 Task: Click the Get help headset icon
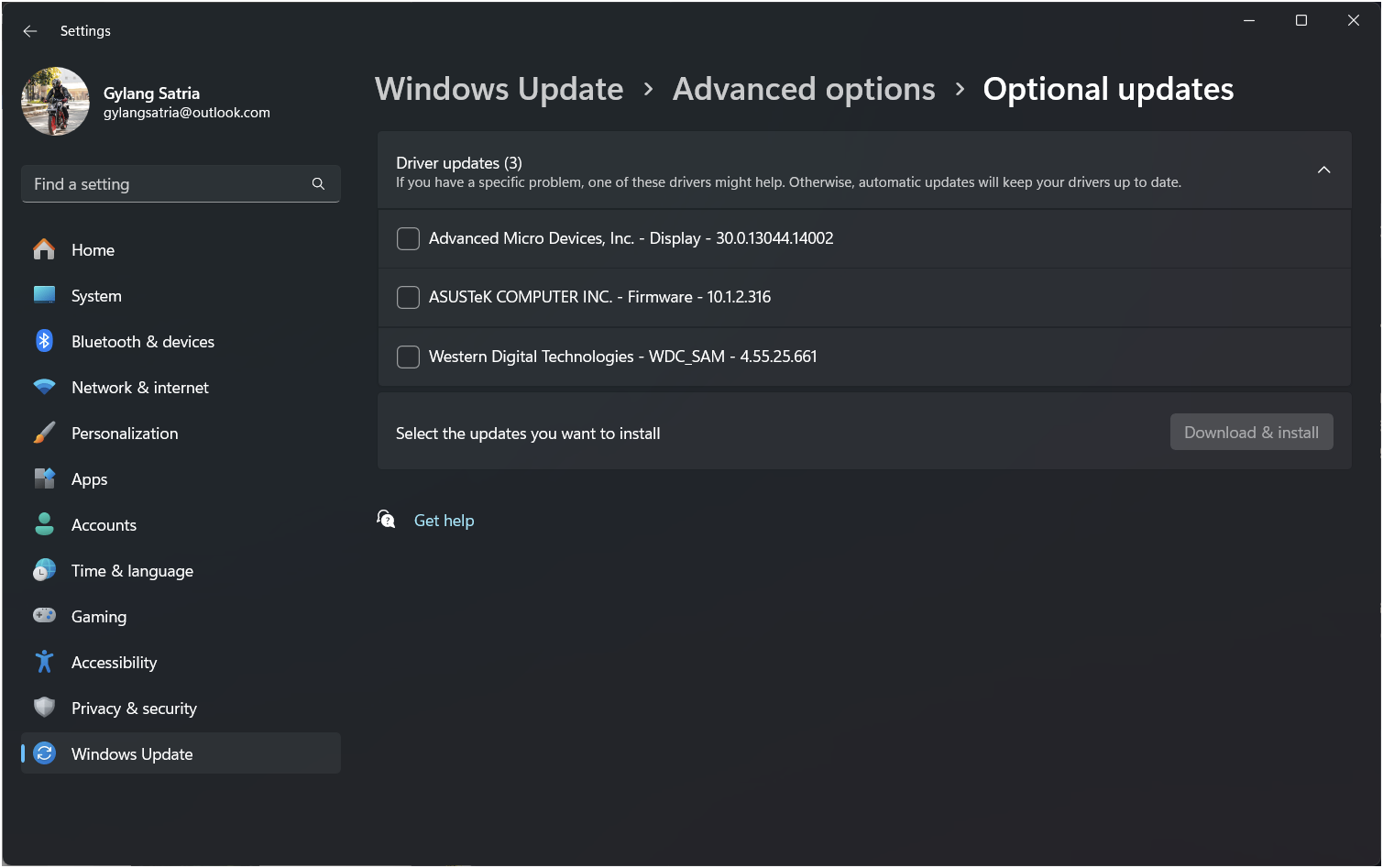(x=386, y=520)
